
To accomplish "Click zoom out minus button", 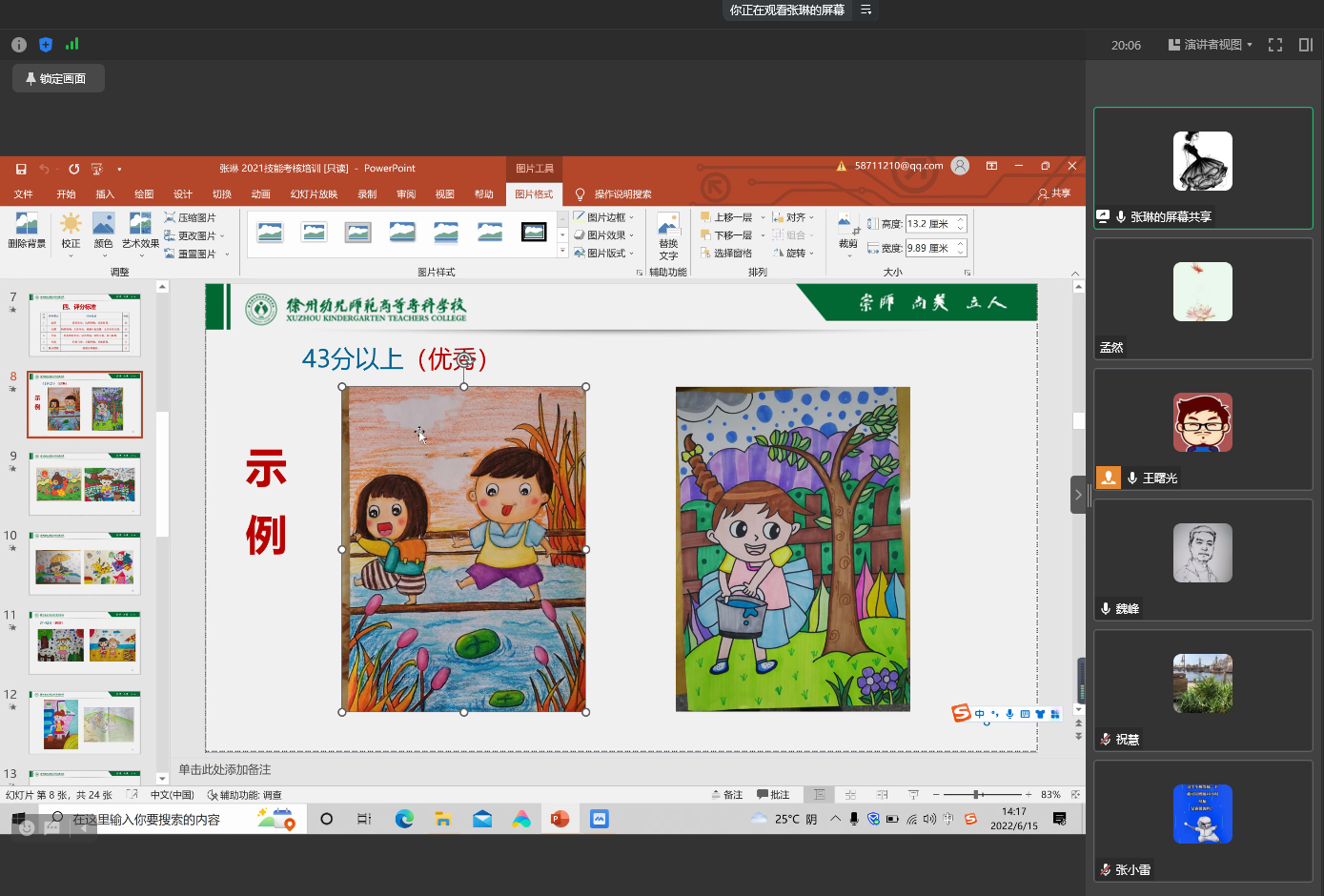I will click(936, 794).
